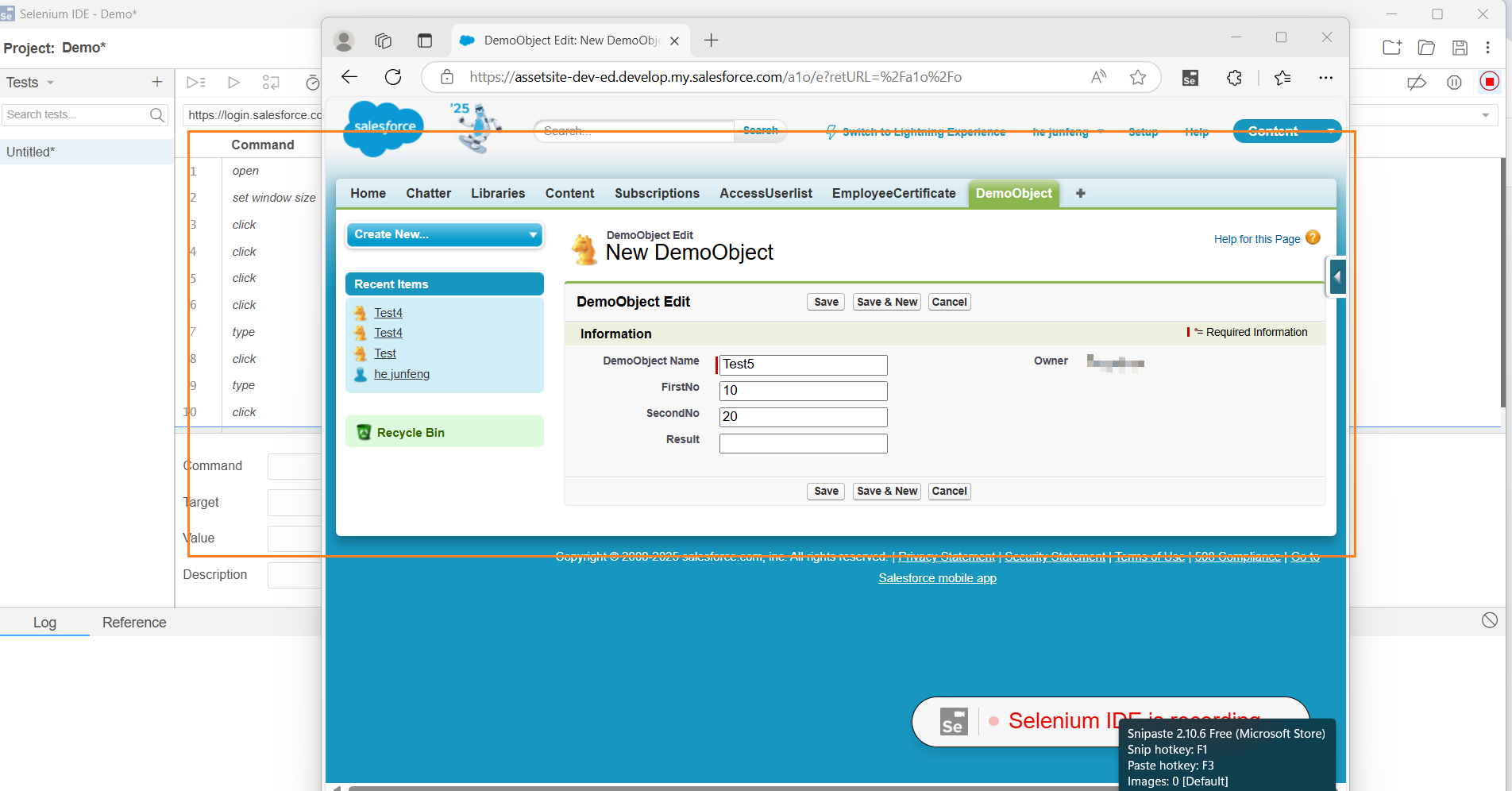The width and height of the screenshot is (1512, 791).
Task: Create new project icon in Selenium IDE
Action: coord(1392,48)
